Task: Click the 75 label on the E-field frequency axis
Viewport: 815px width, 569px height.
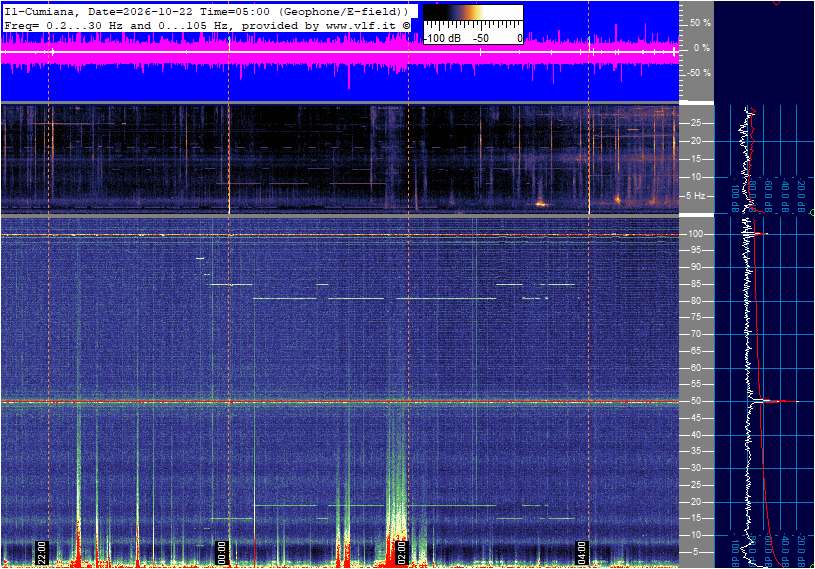Action: (x=695, y=317)
